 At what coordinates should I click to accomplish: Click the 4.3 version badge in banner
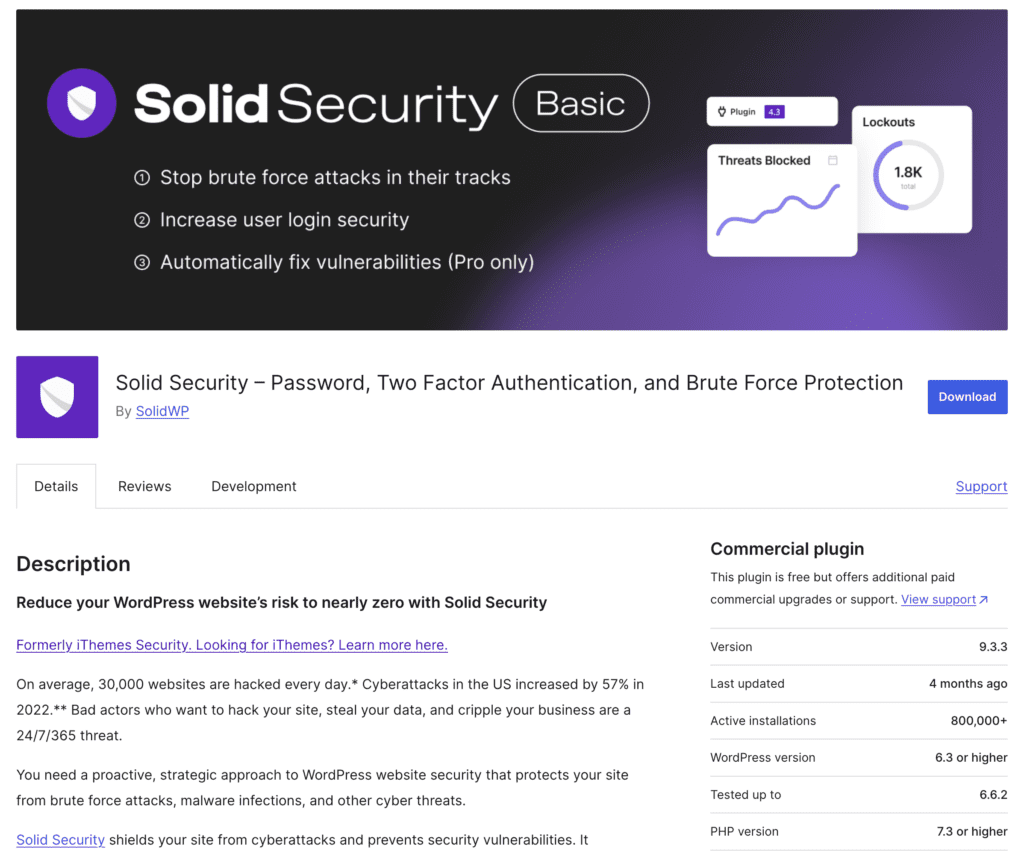(x=774, y=112)
